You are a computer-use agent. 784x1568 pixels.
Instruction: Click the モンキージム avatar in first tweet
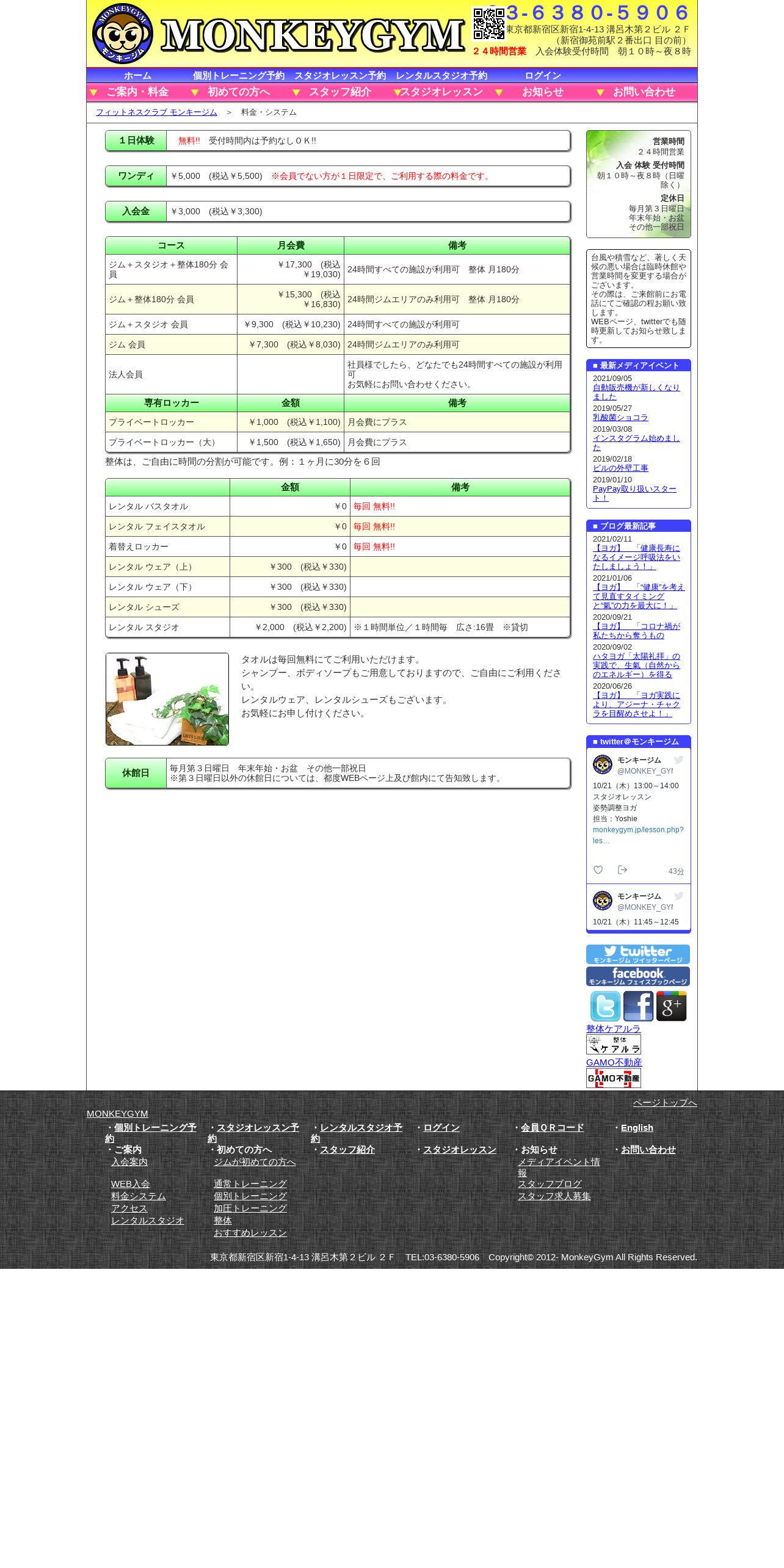click(603, 764)
